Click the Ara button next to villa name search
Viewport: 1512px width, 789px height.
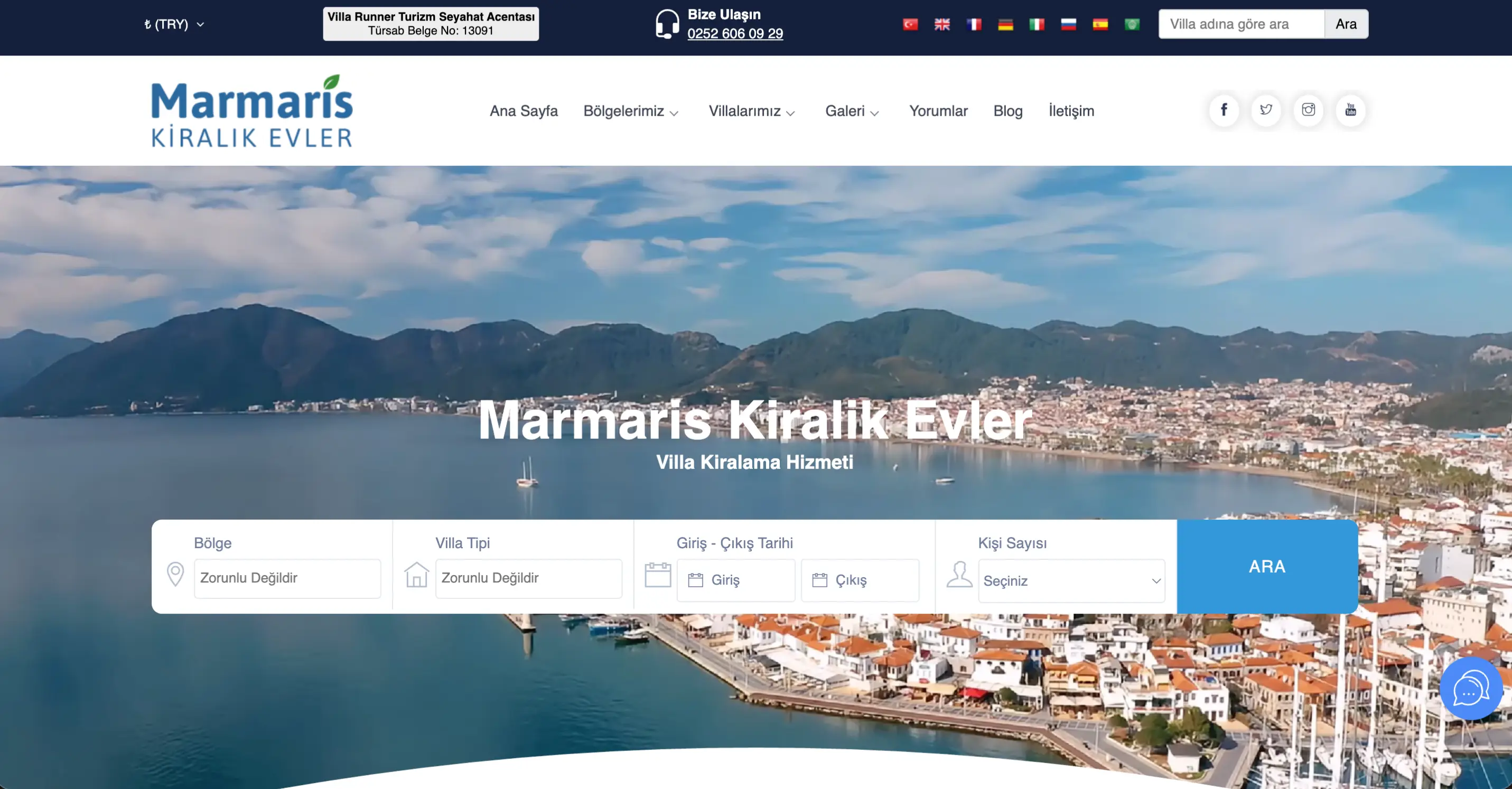tap(1346, 24)
